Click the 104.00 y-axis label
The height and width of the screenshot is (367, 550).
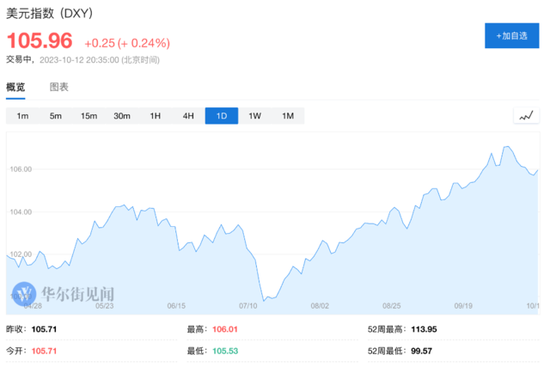tap(21, 212)
